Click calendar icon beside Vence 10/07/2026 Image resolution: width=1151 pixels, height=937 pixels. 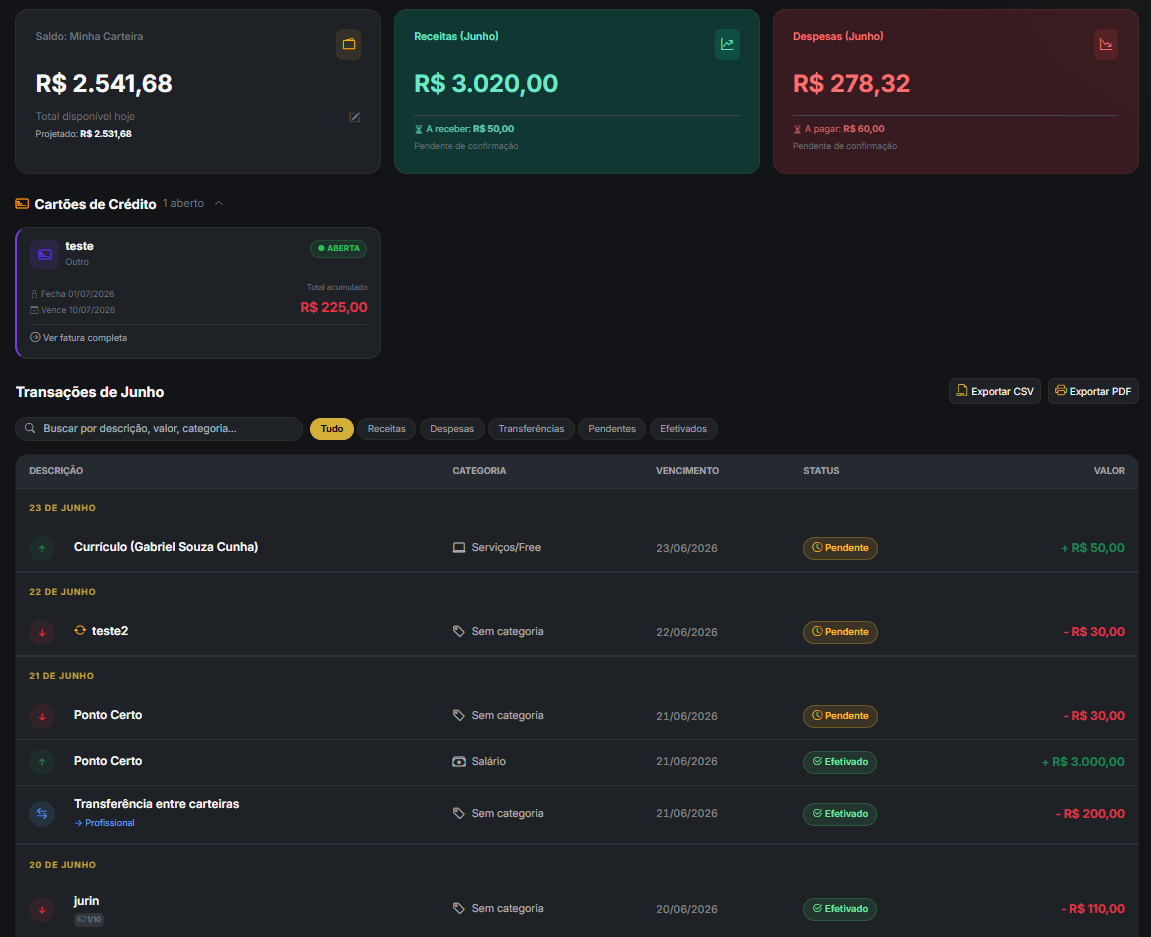point(34,310)
